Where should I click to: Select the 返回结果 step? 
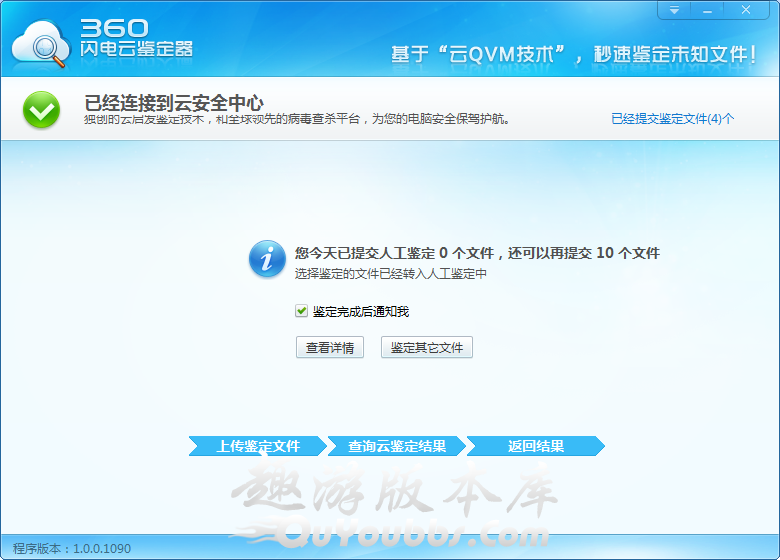(536, 446)
